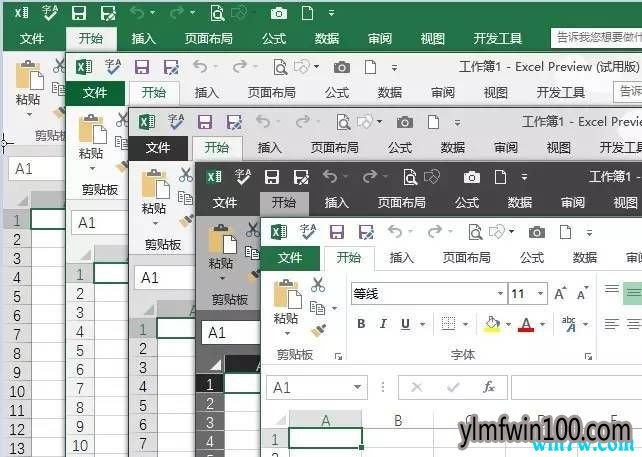This screenshot has width=642, height=457.
Task: Click Save As icon in frontmost window toolbar
Action: [x=366, y=233]
